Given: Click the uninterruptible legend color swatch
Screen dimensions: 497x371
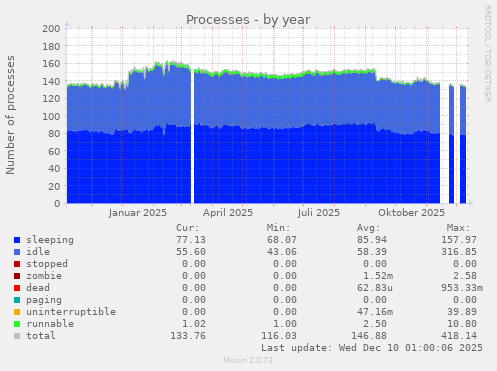Looking at the screenshot, I should [17, 312].
